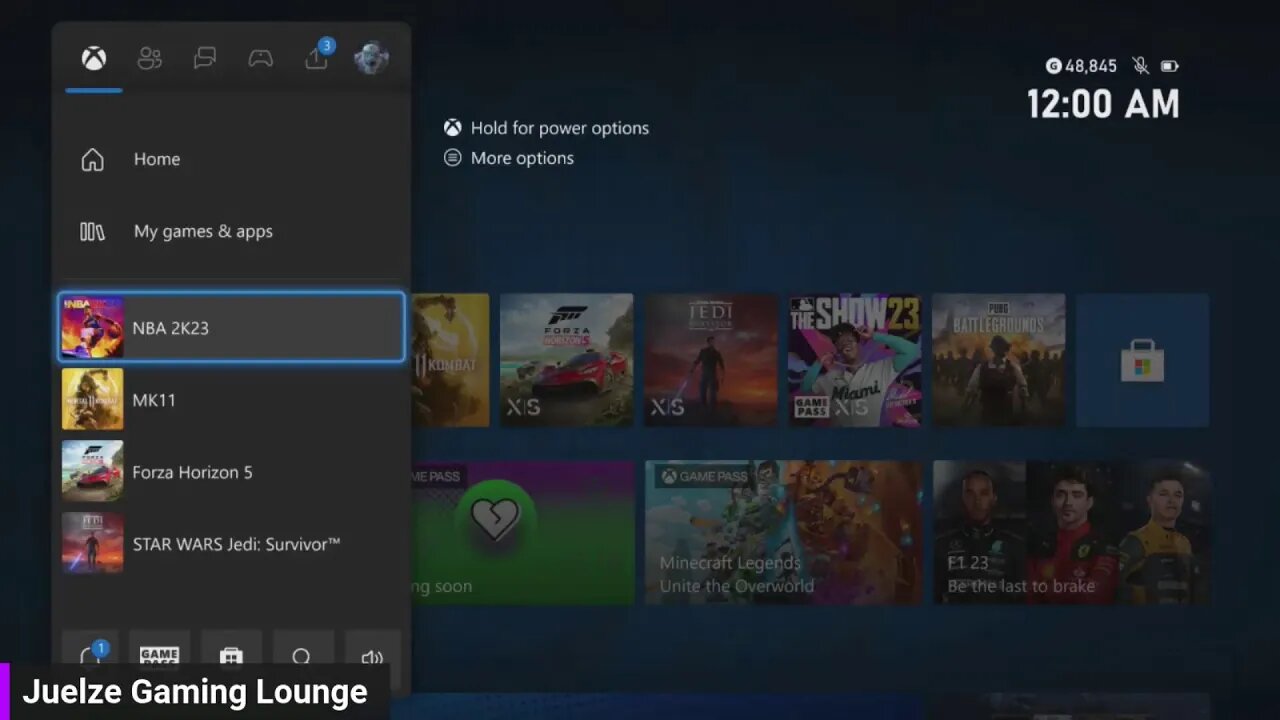The height and width of the screenshot is (720, 1280).
Task: Open Minecraft Legends Game Pass card
Action: pyautogui.click(x=783, y=532)
